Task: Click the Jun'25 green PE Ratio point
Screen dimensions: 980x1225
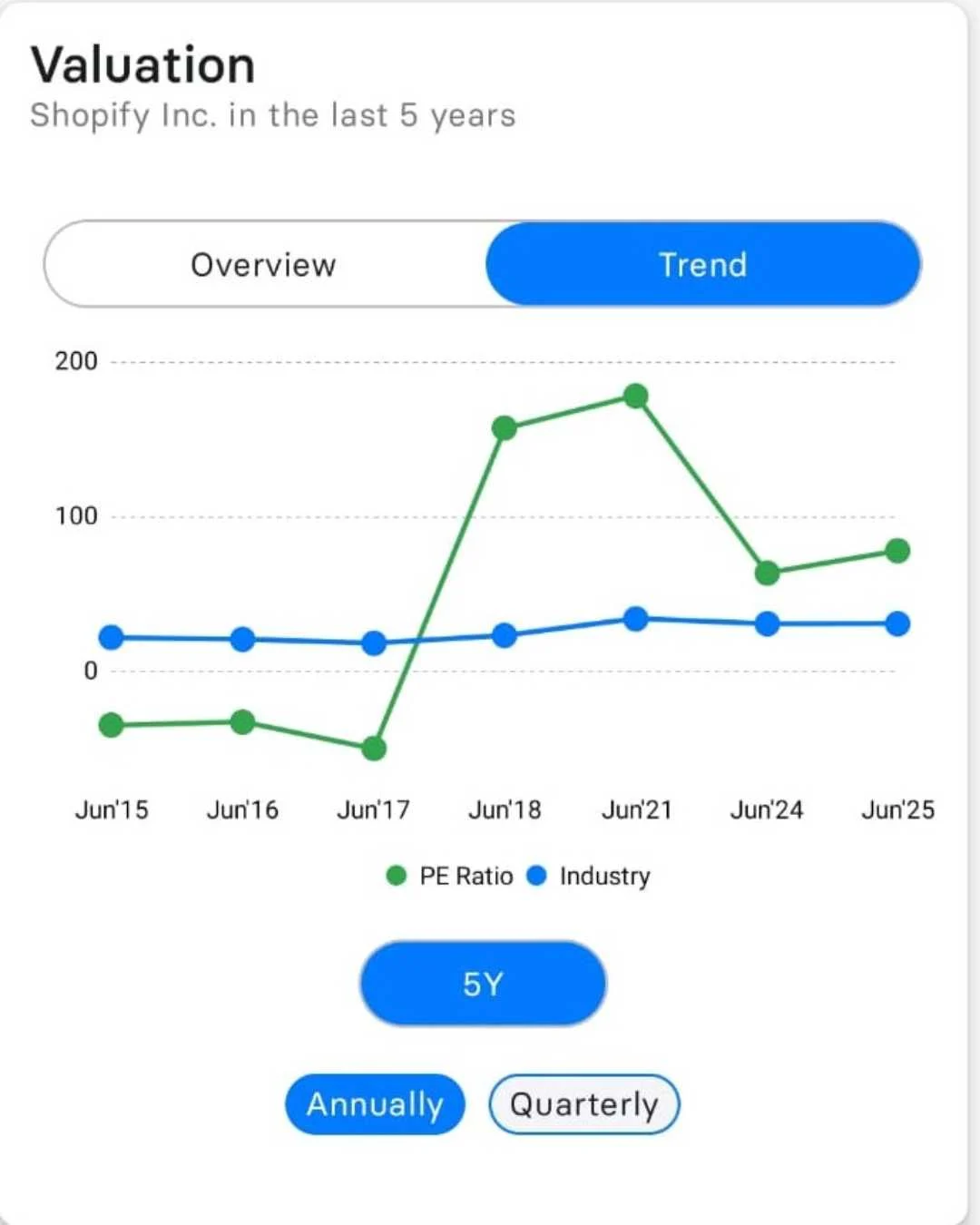Action: pos(897,551)
